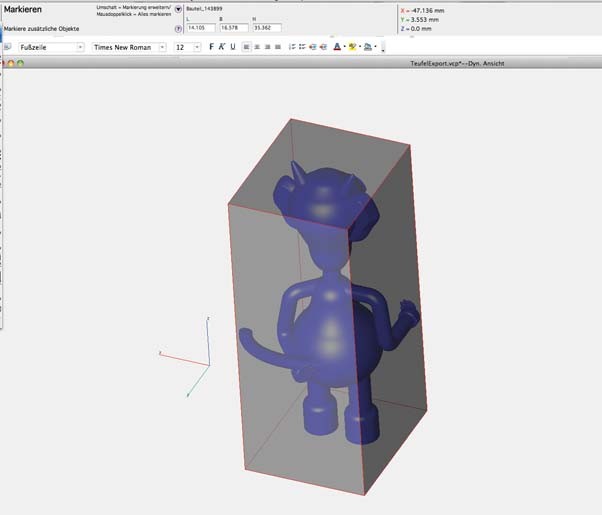Toggle bold (F) text formatting
This screenshot has height=515, width=602.
(x=211, y=47)
